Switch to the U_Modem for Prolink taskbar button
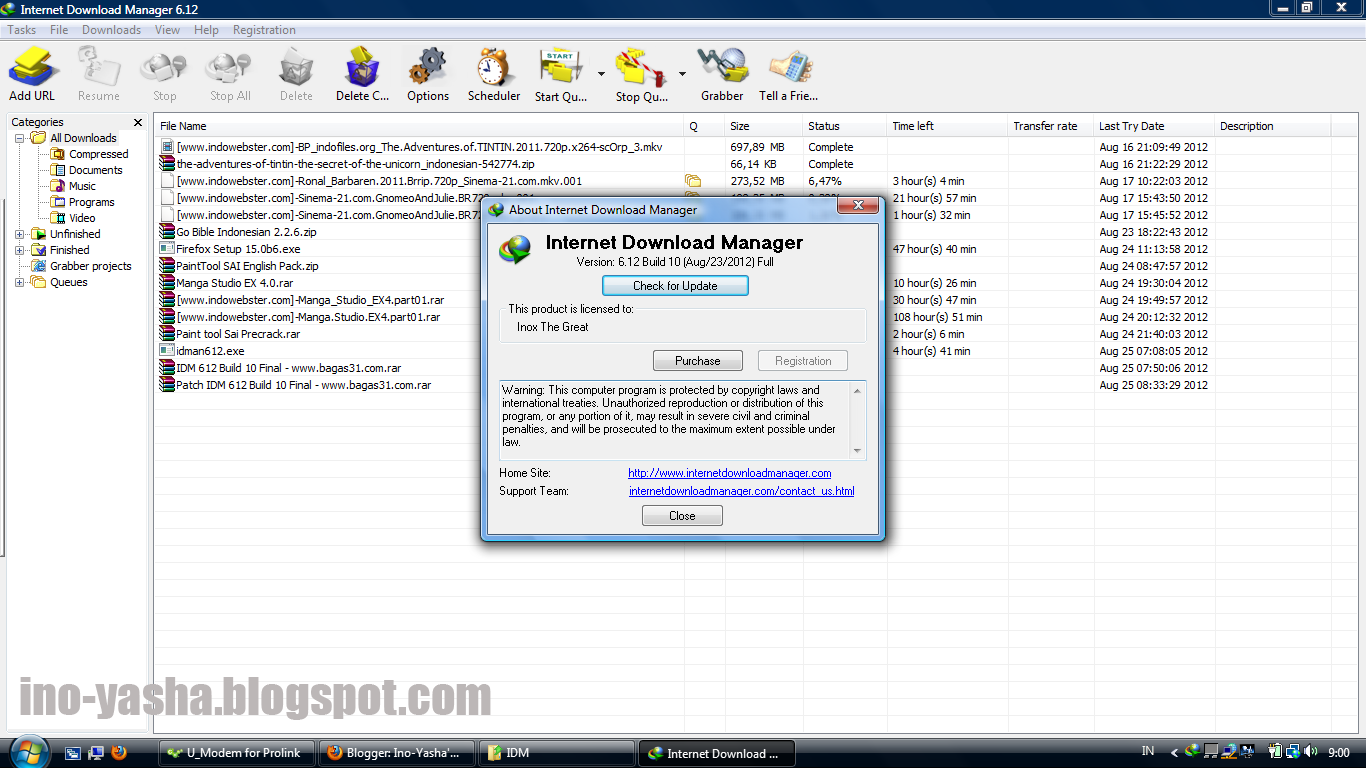Image resolution: width=1366 pixels, height=768 pixels. click(x=237, y=753)
